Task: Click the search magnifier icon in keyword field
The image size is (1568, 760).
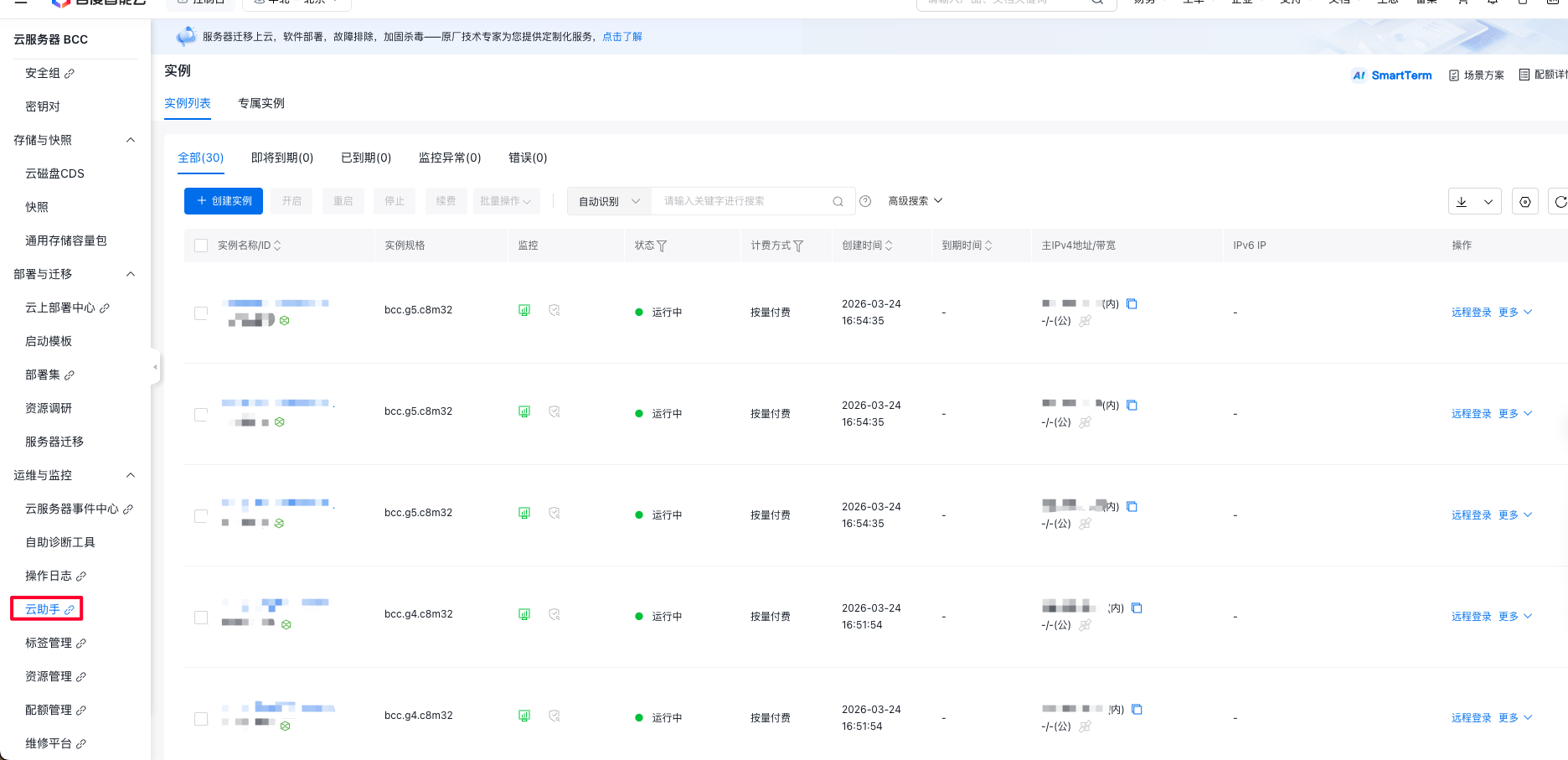Action: [x=838, y=202]
